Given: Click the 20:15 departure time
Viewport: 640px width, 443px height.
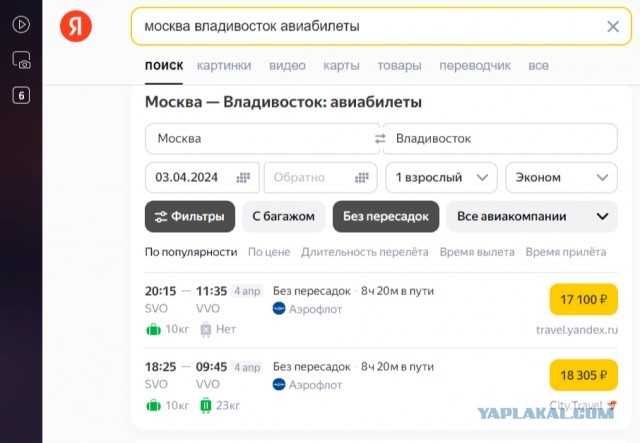Looking at the screenshot, I should [x=160, y=291].
